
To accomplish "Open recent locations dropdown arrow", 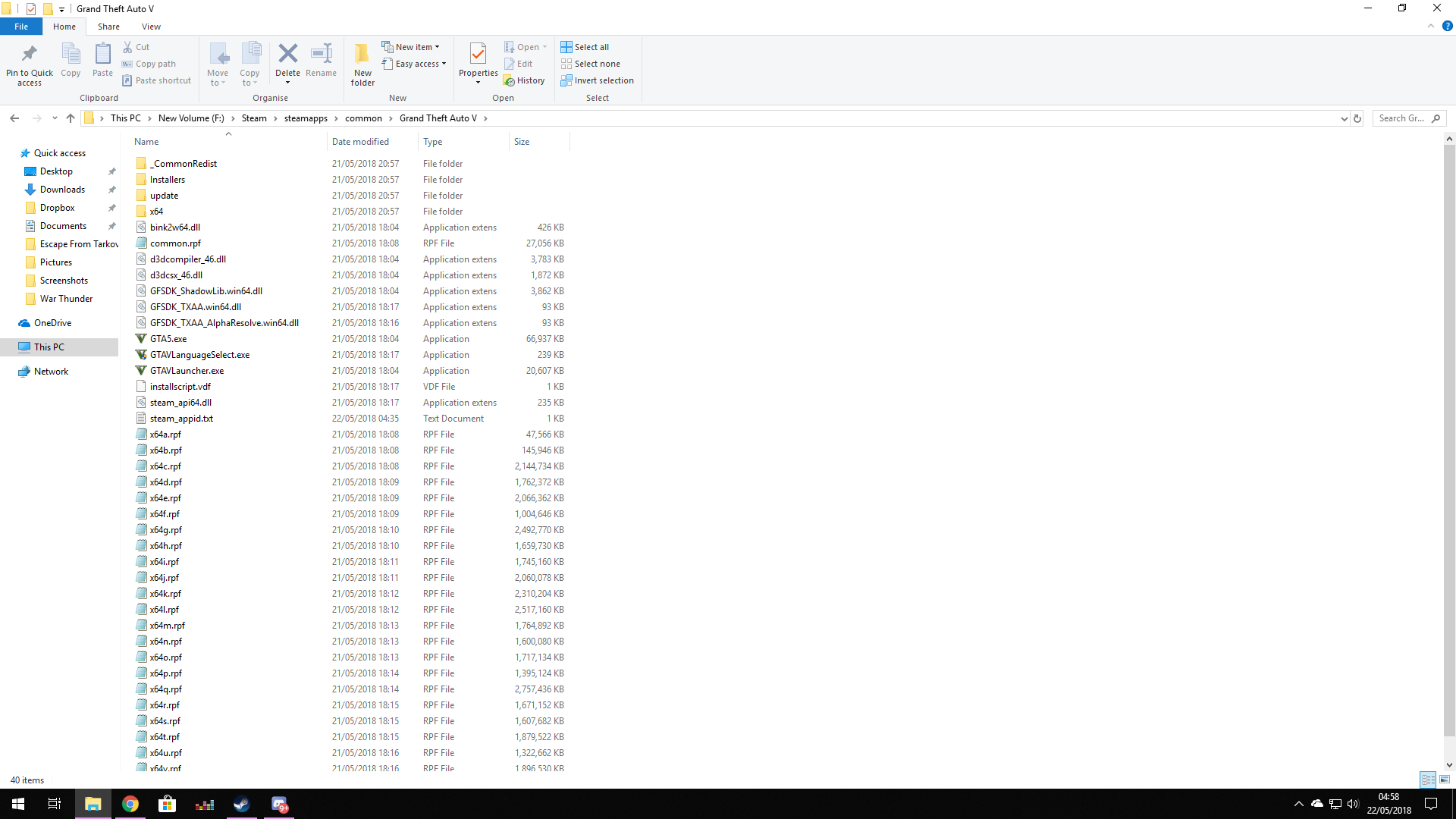I will point(55,118).
